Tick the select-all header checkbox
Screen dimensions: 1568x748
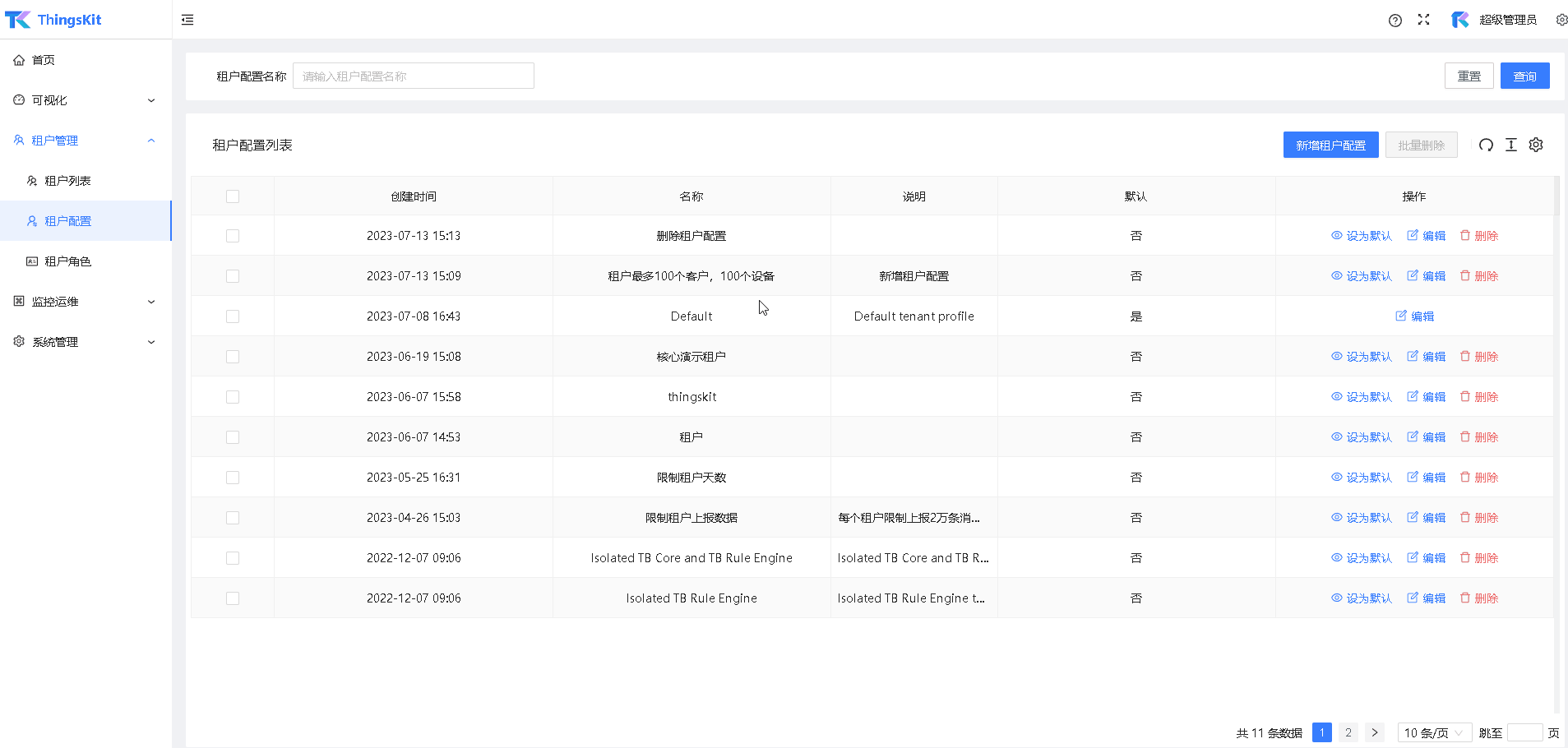(x=233, y=196)
